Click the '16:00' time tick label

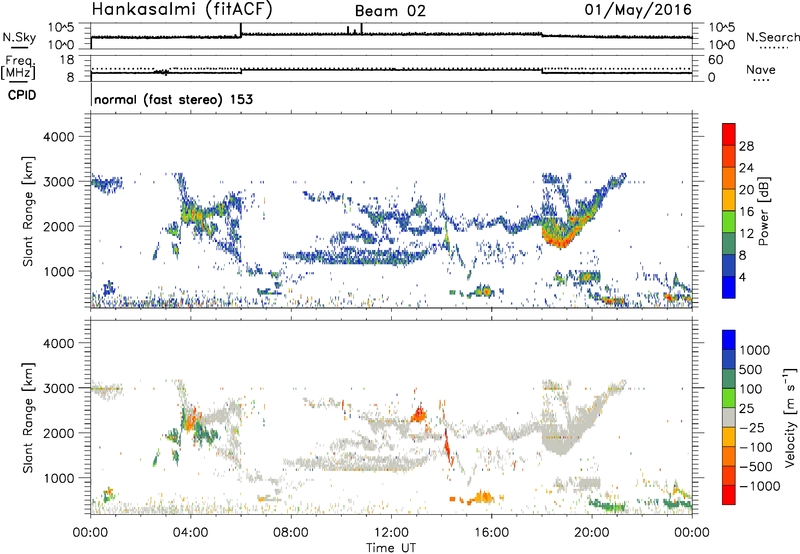click(491, 533)
